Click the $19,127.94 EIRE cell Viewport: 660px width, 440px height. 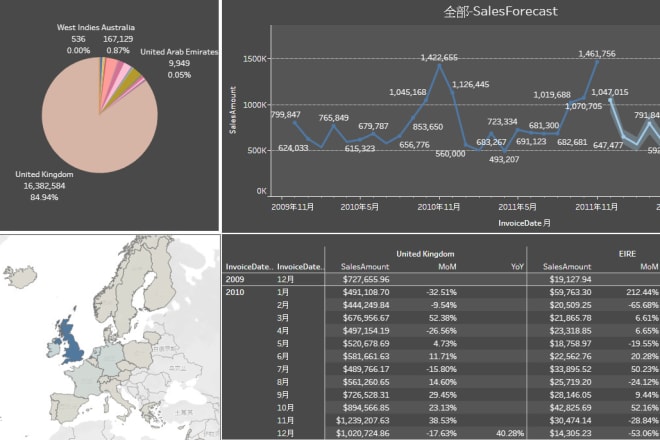[x=570, y=279]
